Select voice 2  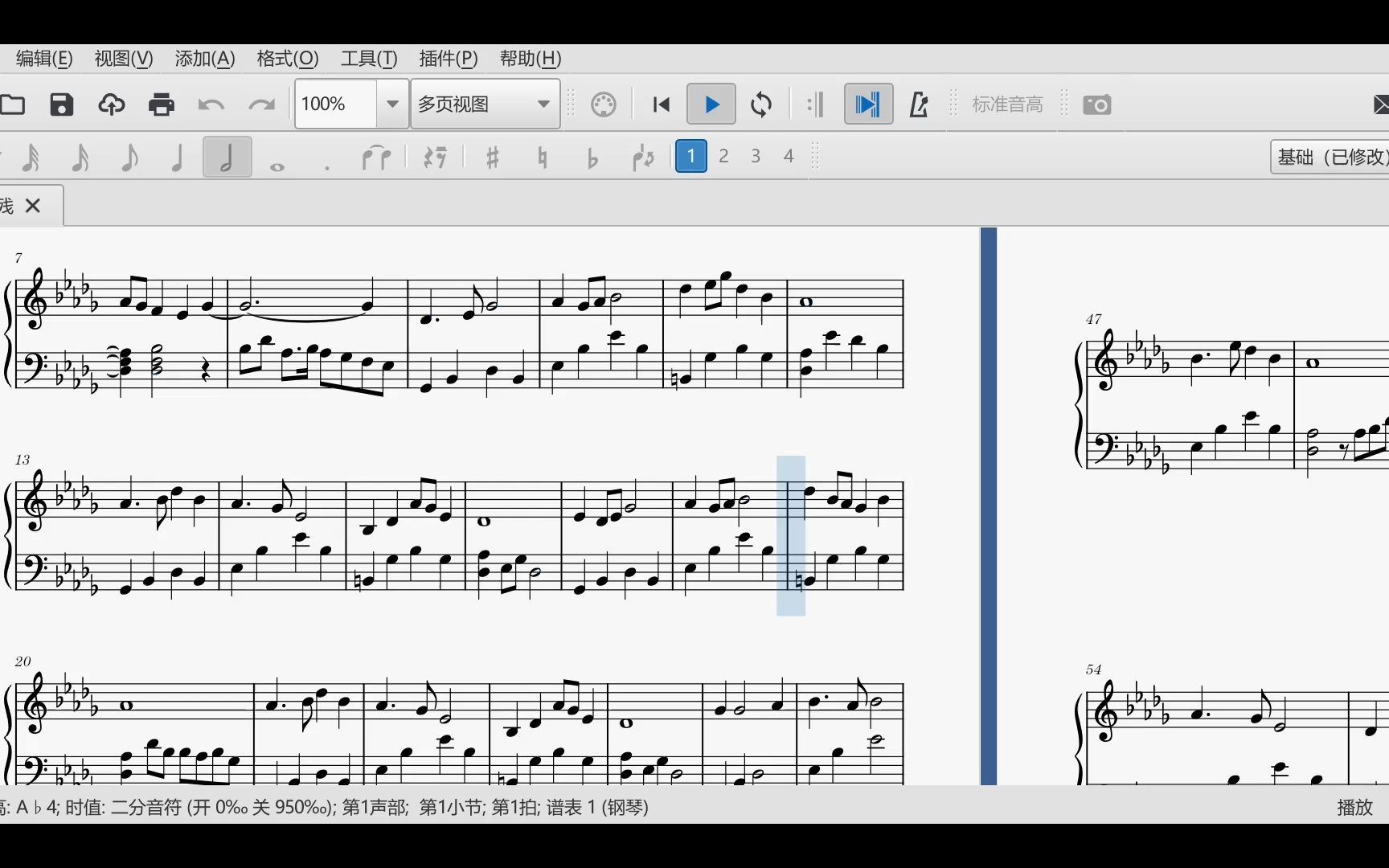pos(723,156)
